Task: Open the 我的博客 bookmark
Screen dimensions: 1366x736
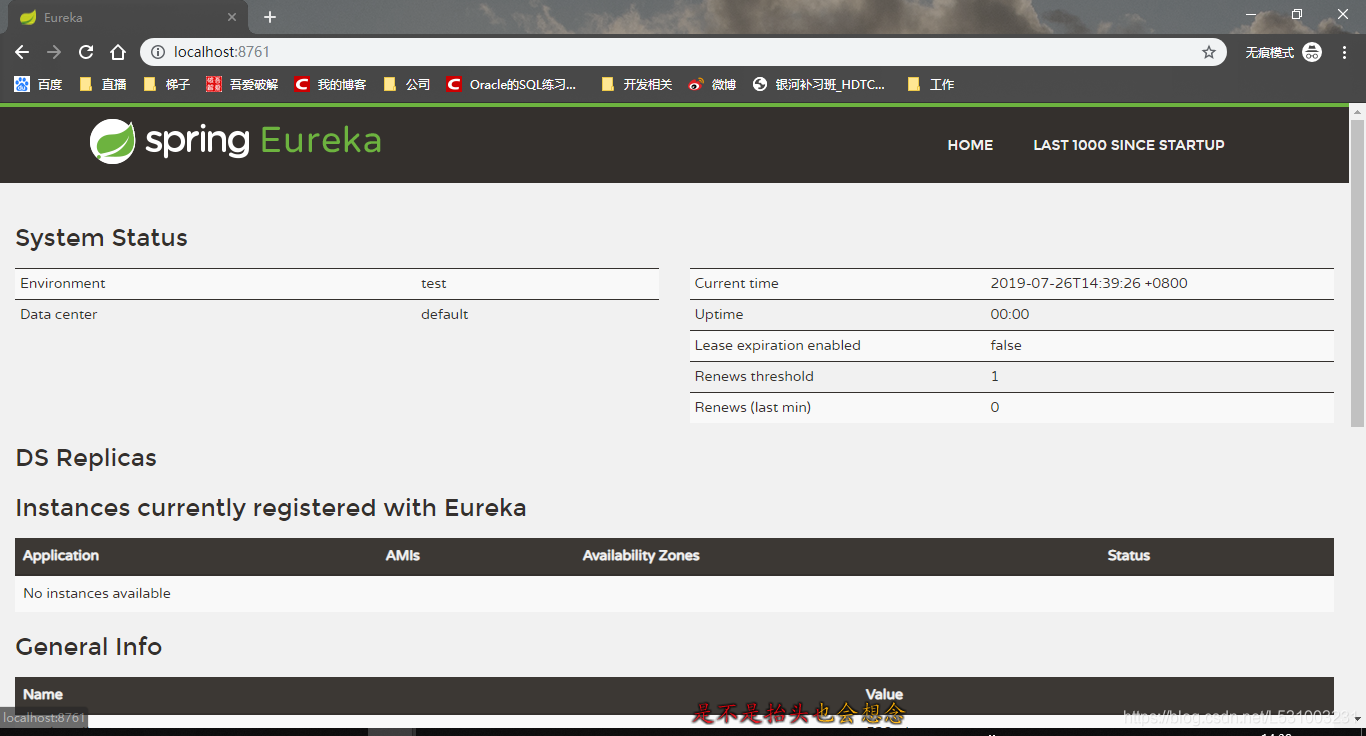Action: pos(330,85)
